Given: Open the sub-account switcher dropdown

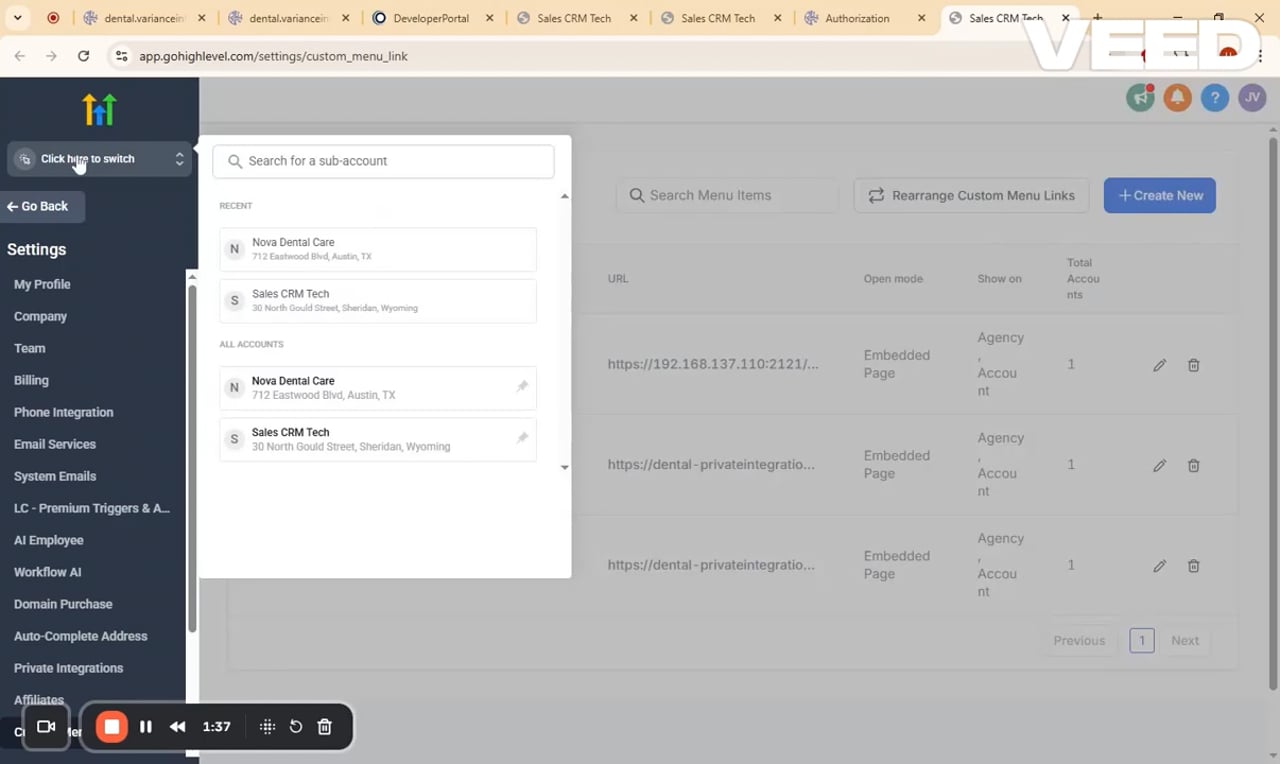Looking at the screenshot, I should tap(99, 159).
